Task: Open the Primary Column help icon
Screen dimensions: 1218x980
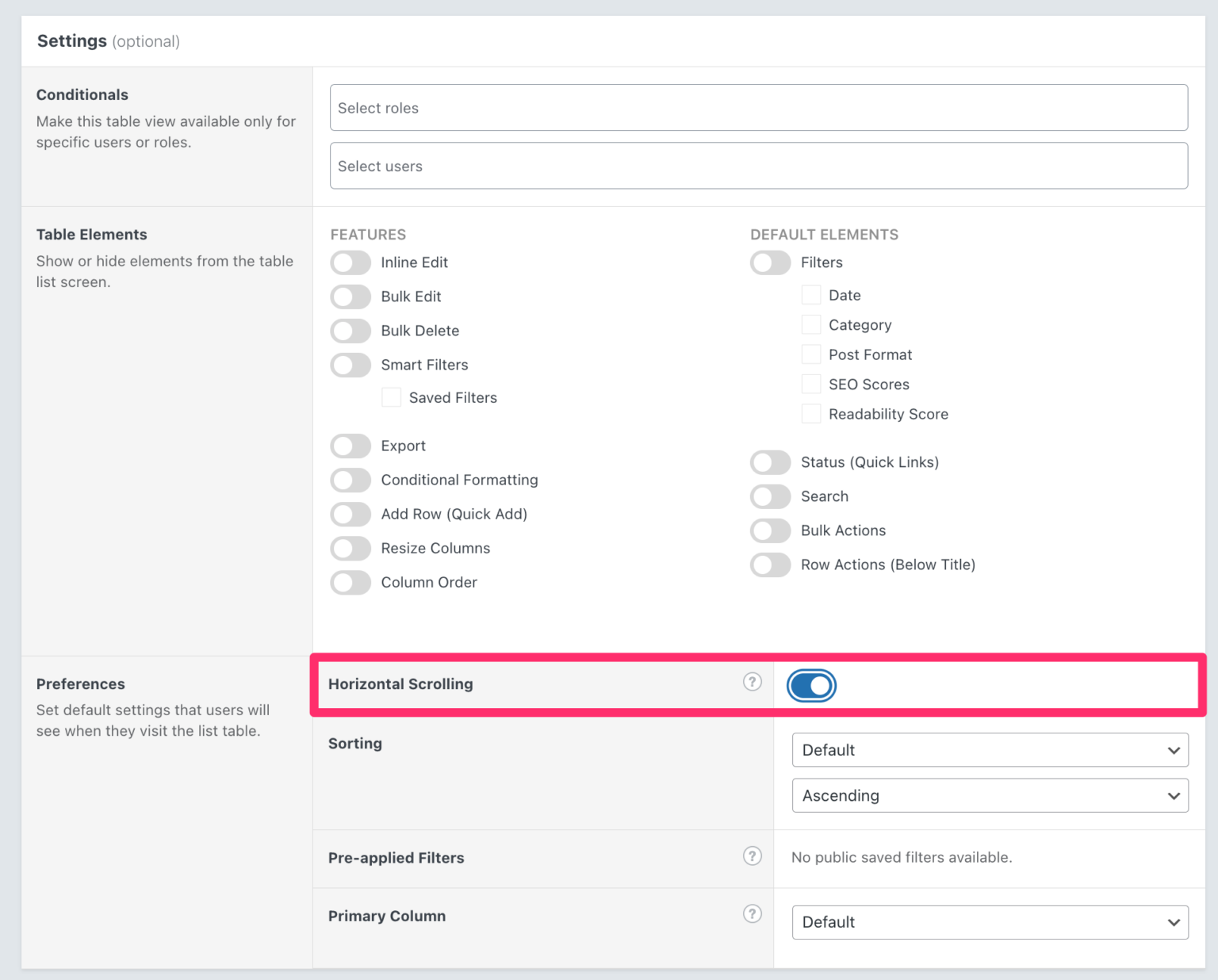Action: point(752,913)
